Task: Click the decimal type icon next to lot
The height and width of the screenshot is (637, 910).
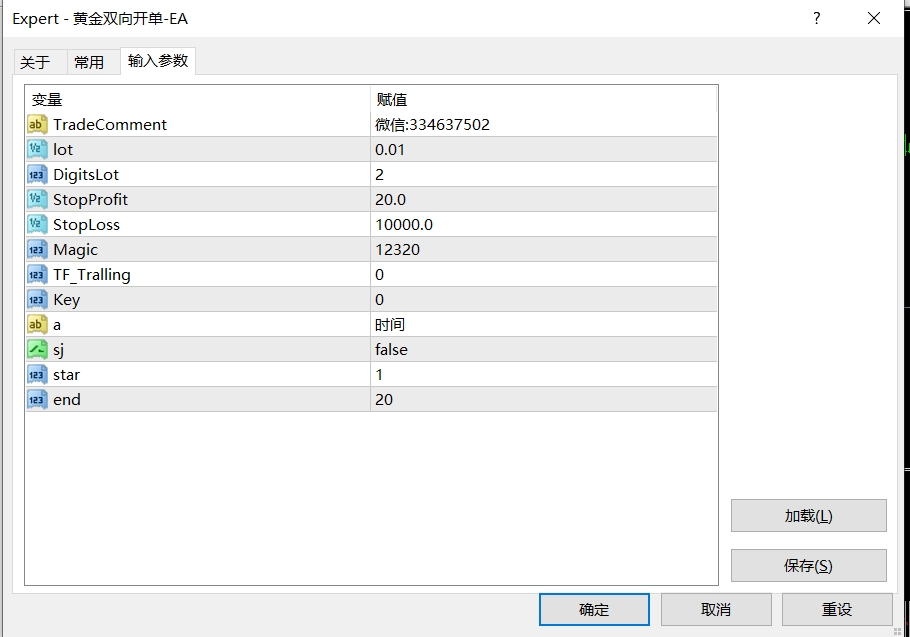Action: point(38,149)
